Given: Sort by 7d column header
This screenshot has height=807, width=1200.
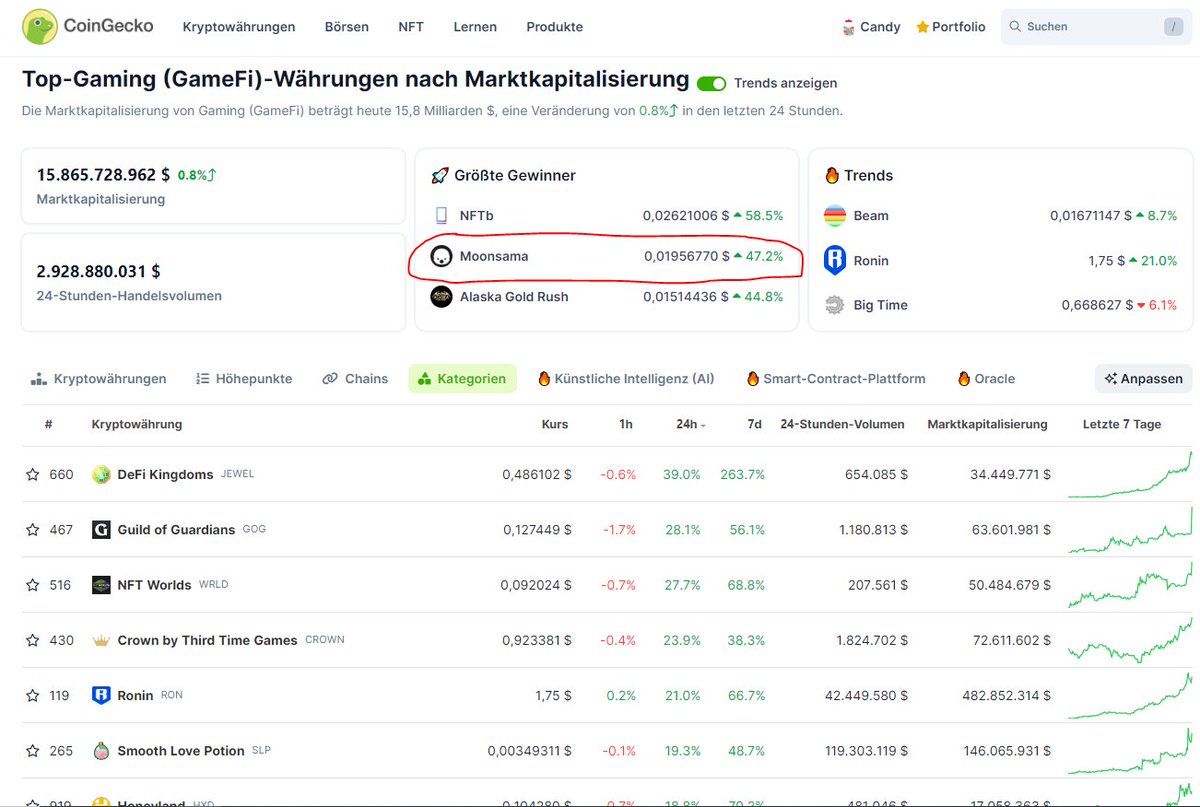Looking at the screenshot, I should pos(754,424).
